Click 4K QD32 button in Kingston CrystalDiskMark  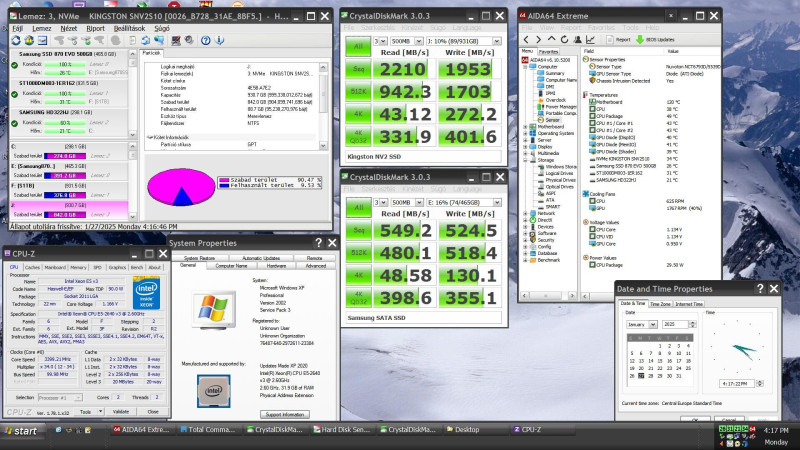point(358,137)
